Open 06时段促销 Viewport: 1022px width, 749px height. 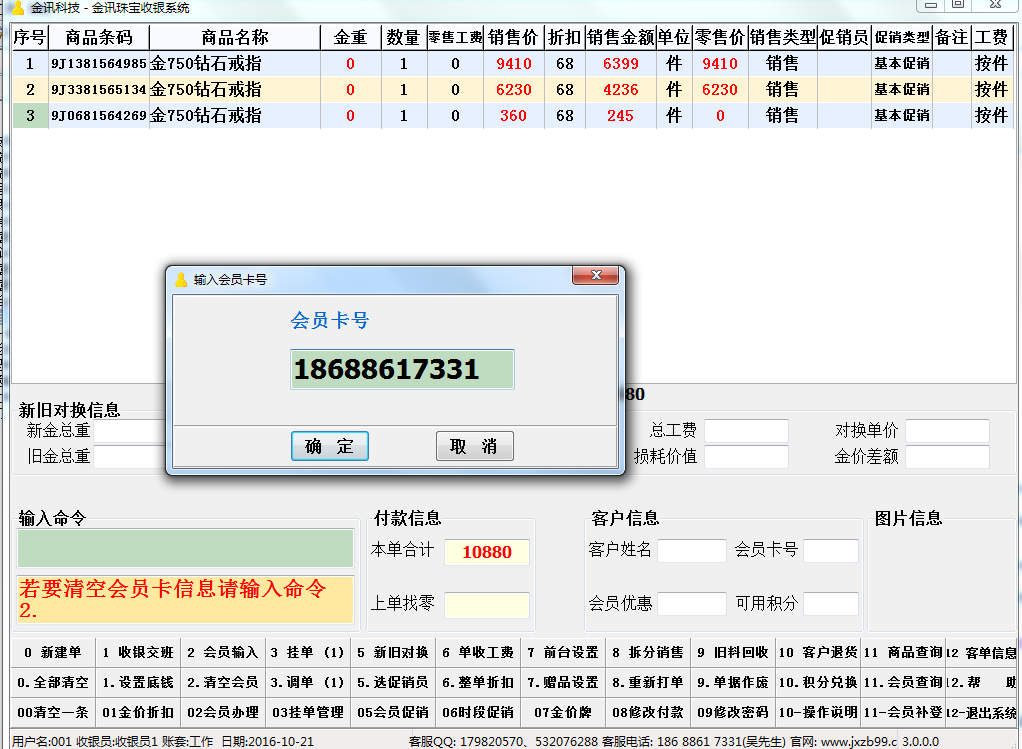[x=478, y=712]
